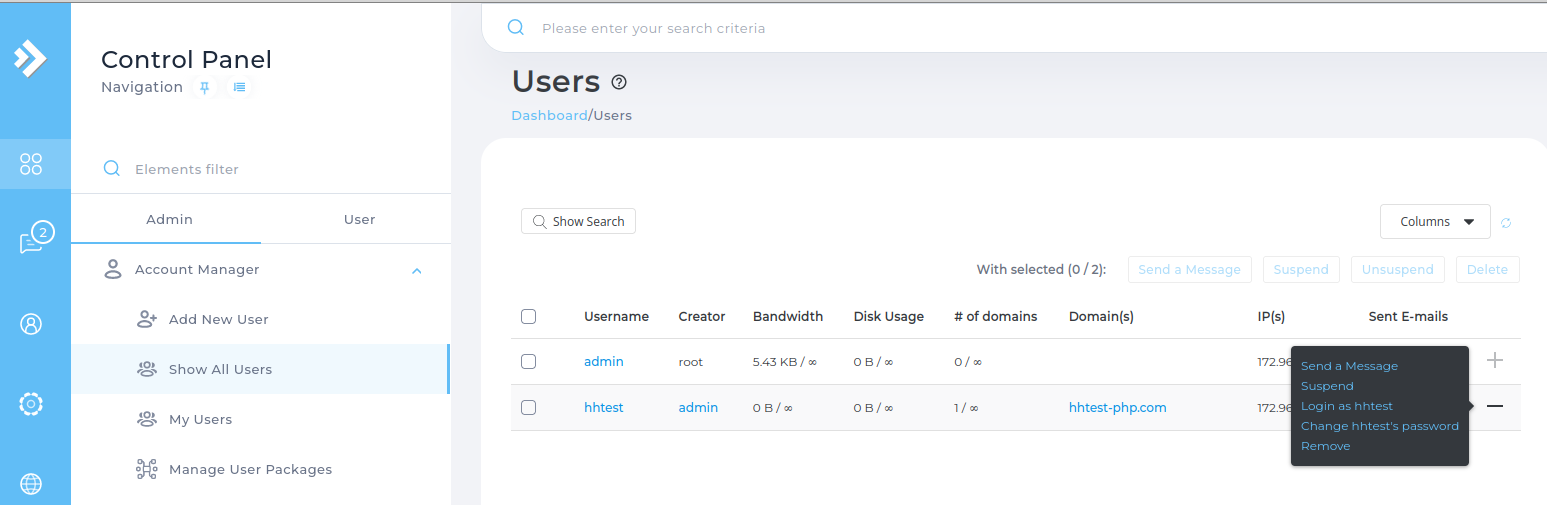Image resolution: width=1547 pixels, height=505 pixels.
Task: Click the DirectAdmin logo icon
Action: pyautogui.click(x=31, y=58)
